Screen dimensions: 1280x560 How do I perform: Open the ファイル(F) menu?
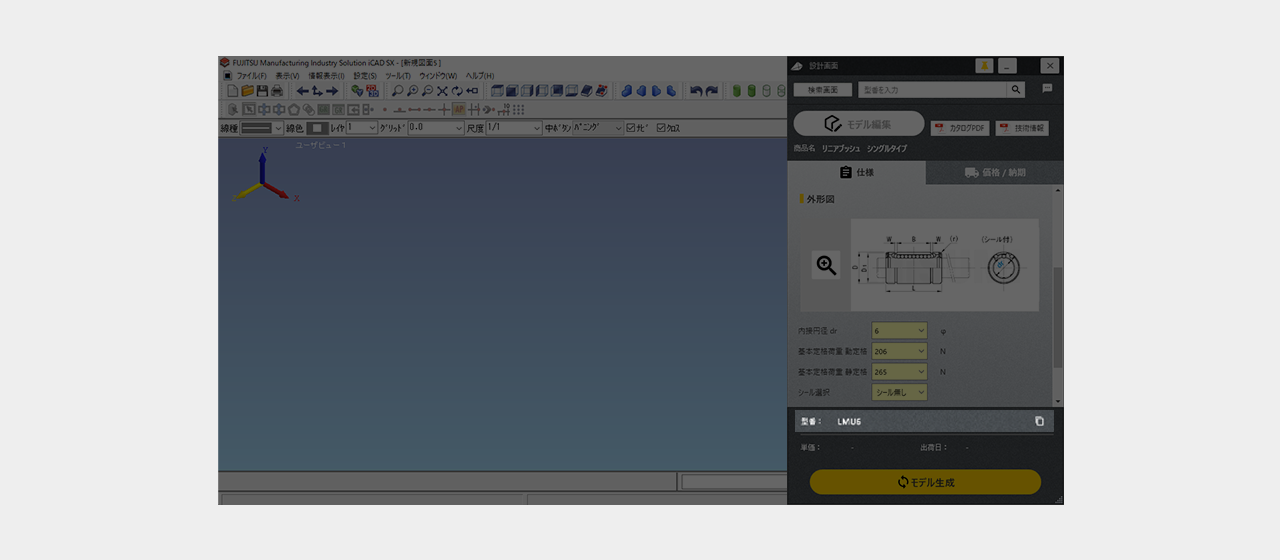pos(250,76)
